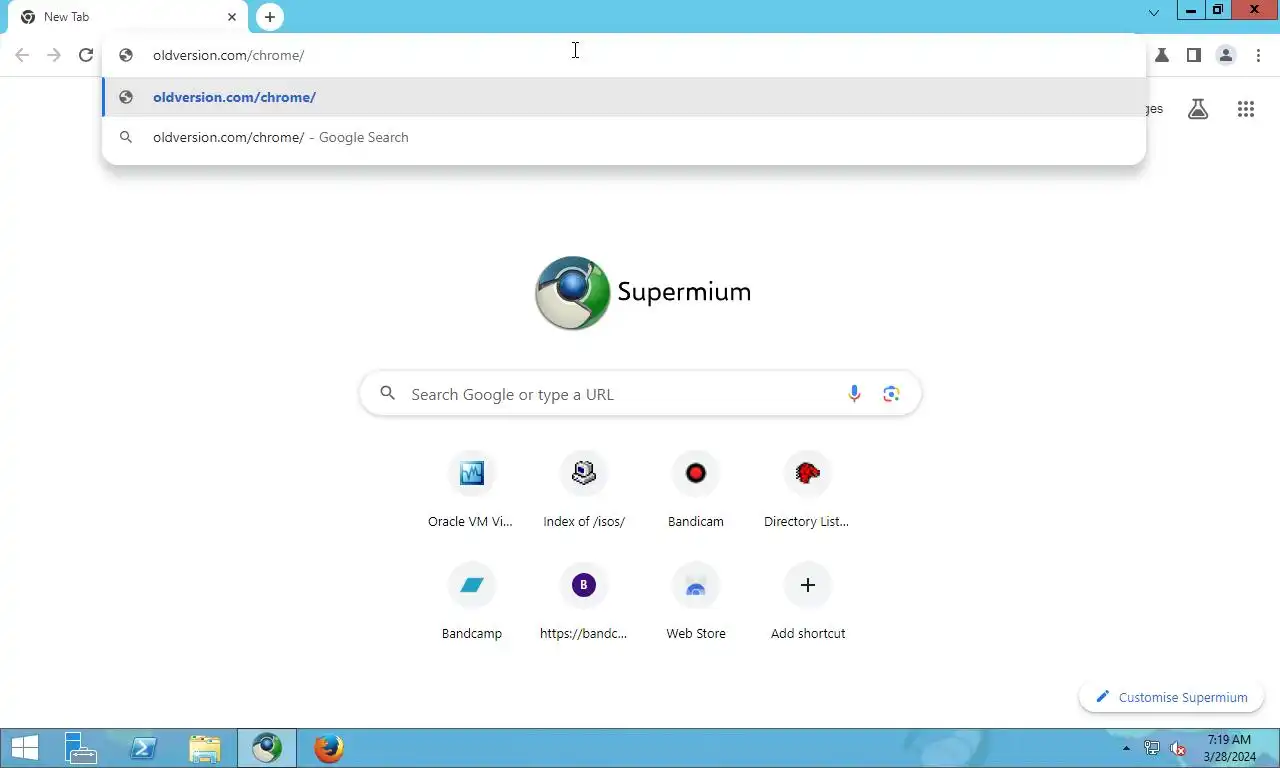Open the muted volume tray icon
This screenshot has height=768, width=1280.
pyautogui.click(x=1178, y=748)
